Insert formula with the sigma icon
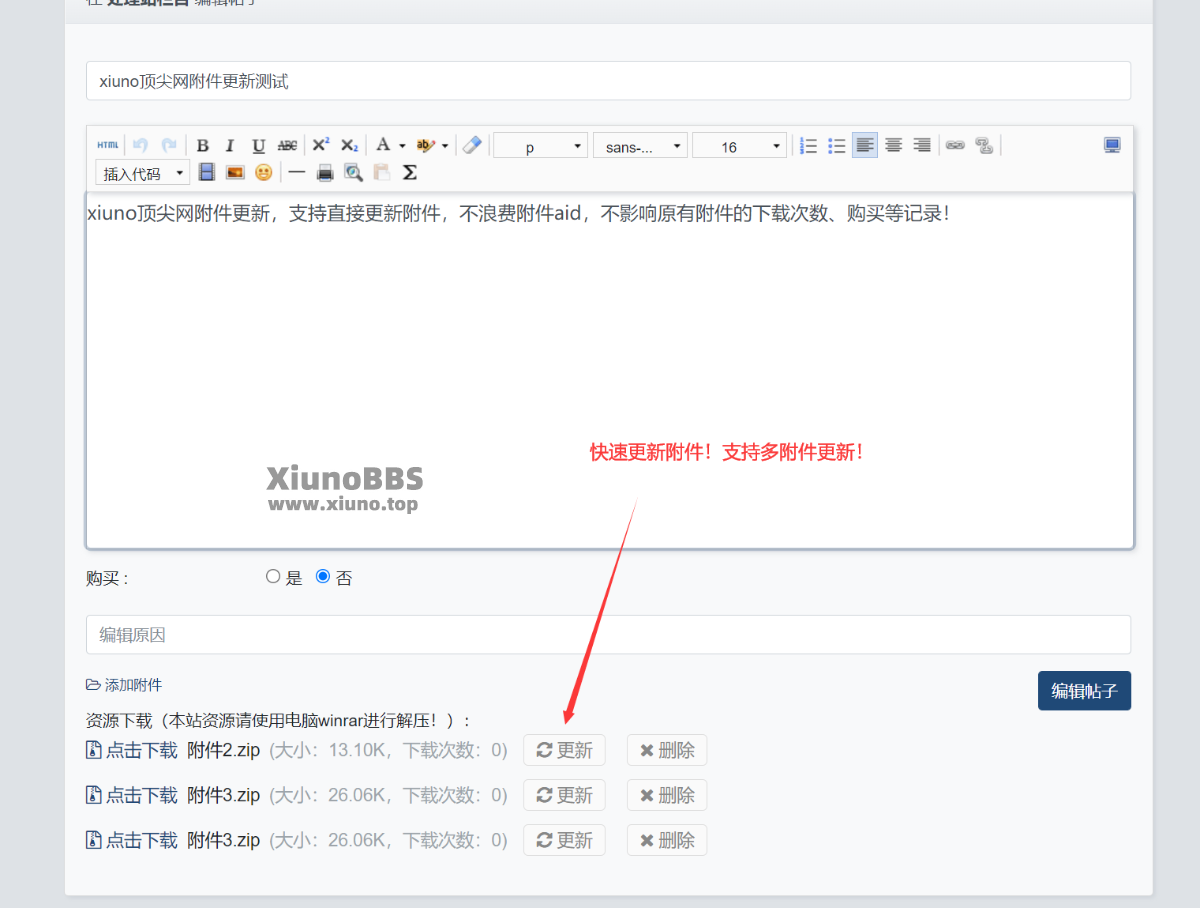The image size is (1200, 908). tap(409, 173)
